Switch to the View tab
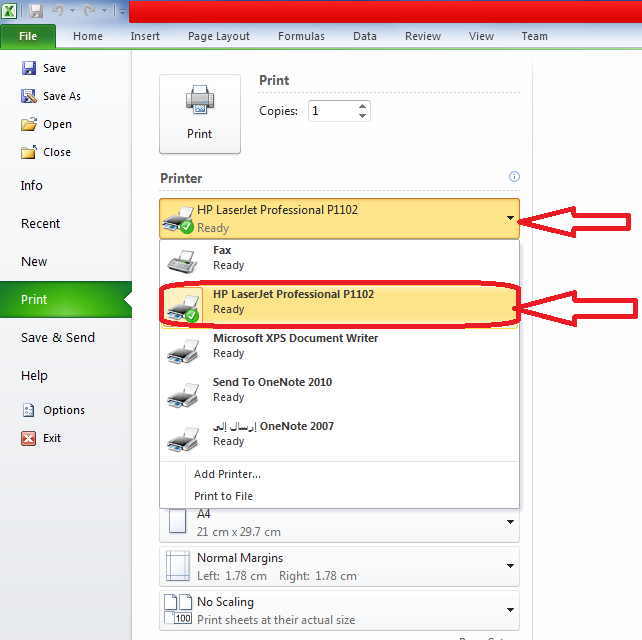Viewport: 642px width, 640px height. [x=481, y=36]
